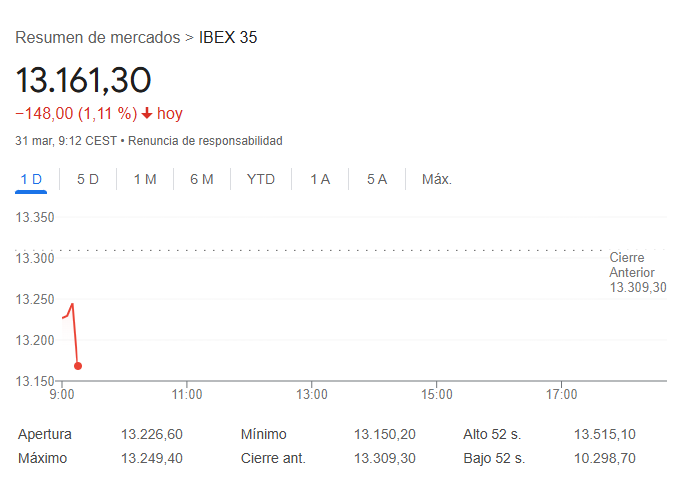Click the red down arrow icon
692x483 pixels.
click(x=147, y=114)
